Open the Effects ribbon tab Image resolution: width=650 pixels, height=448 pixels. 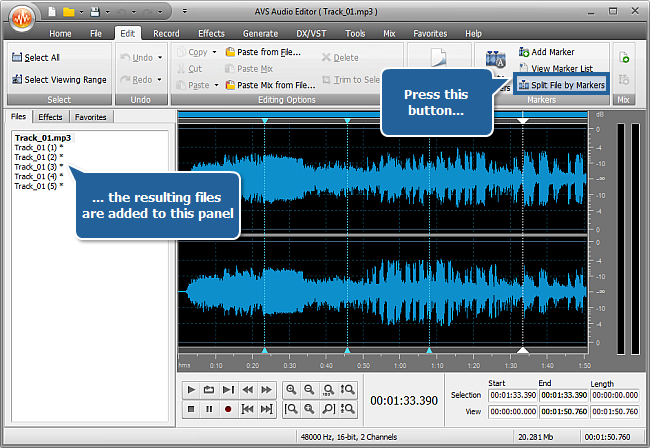click(211, 34)
